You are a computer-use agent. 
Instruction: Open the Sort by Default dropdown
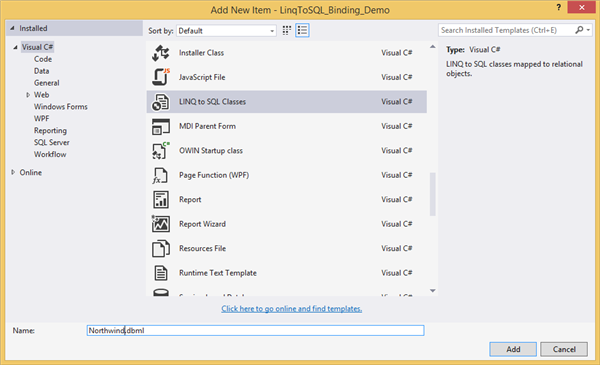pyautogui.click(x=226, y=31)
